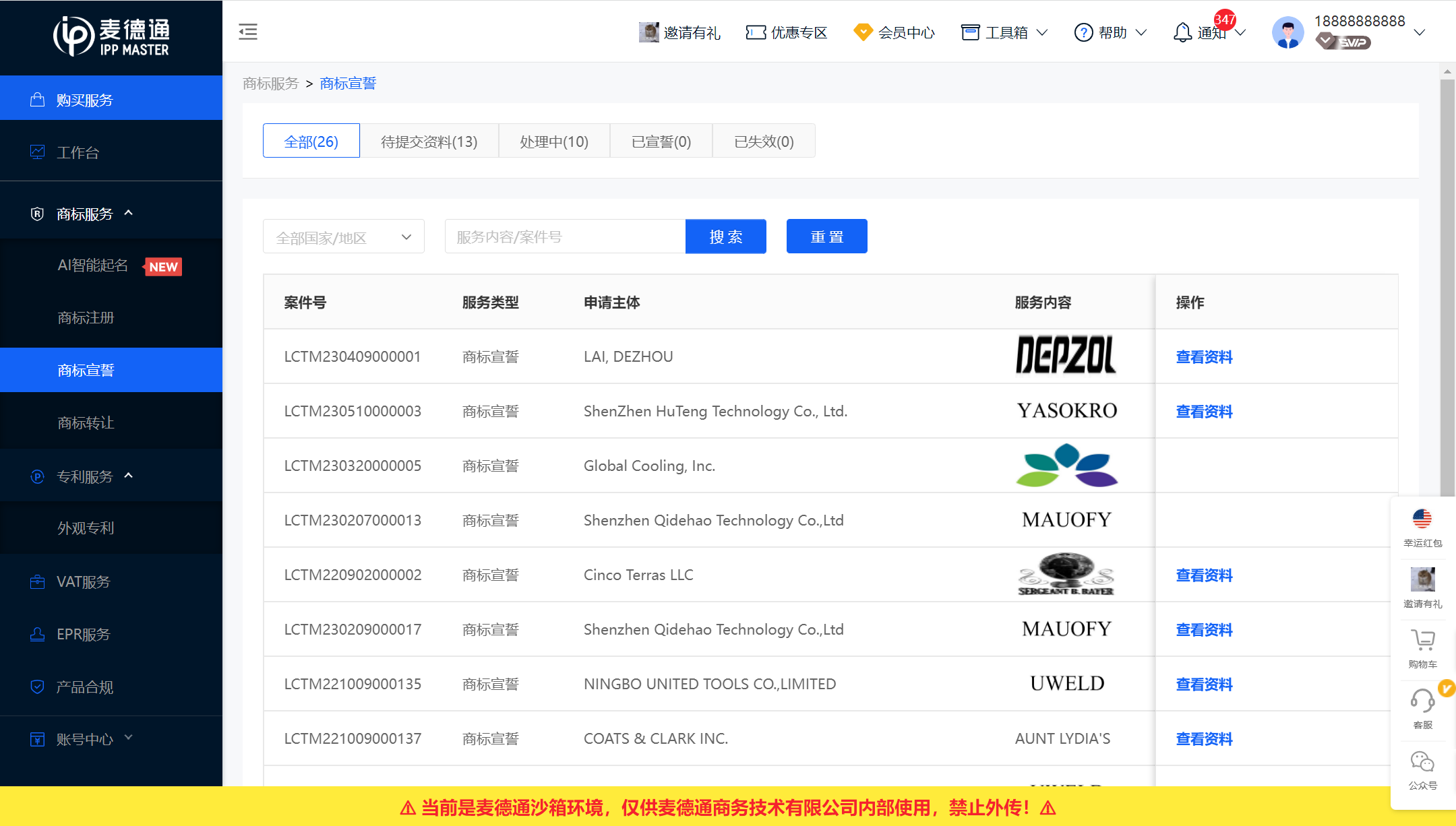Click case number LCTM230320000005
Screen dimensions: 1456x826
coord(353,466)
